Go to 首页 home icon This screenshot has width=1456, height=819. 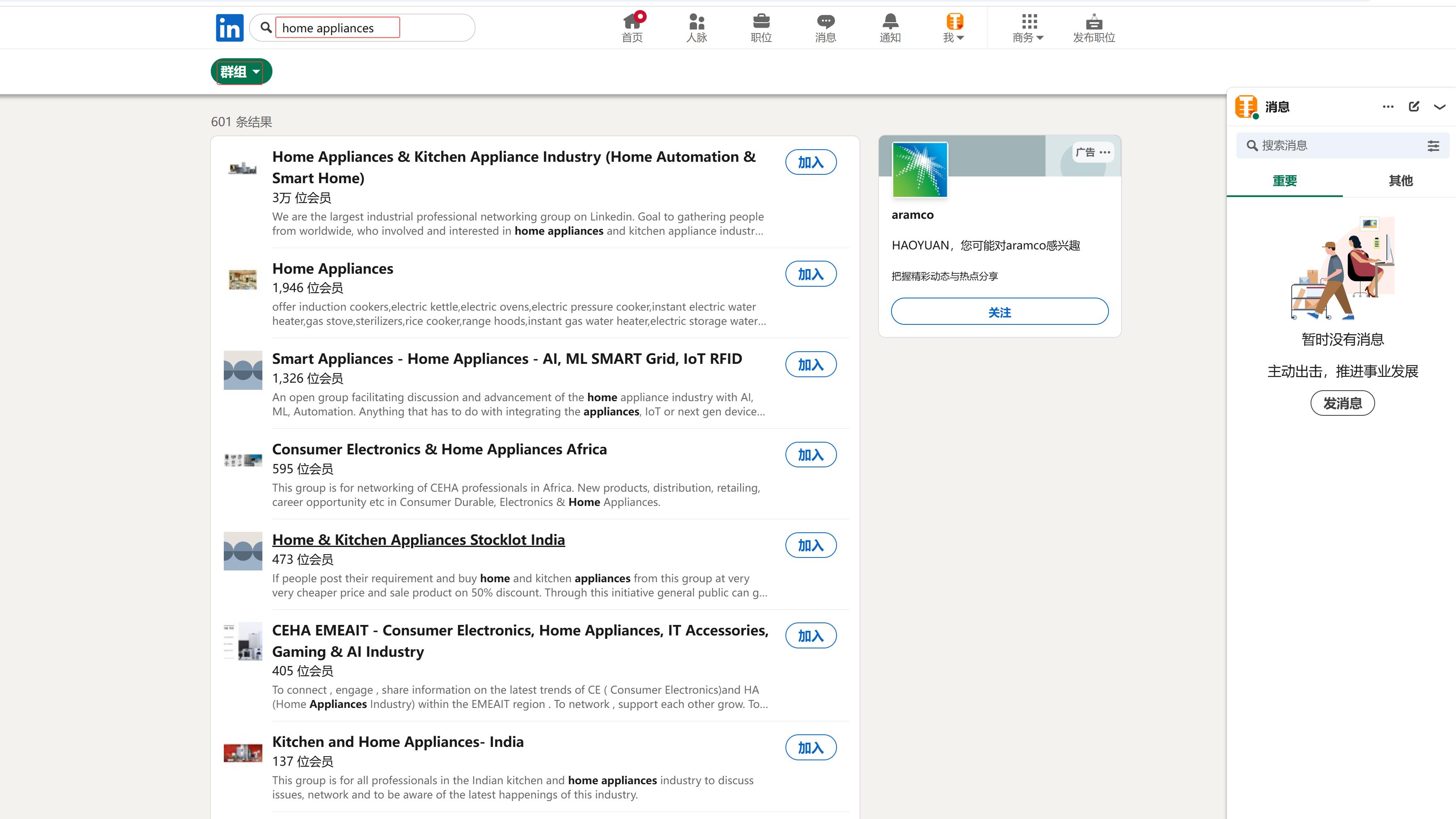tap(632, 28)
